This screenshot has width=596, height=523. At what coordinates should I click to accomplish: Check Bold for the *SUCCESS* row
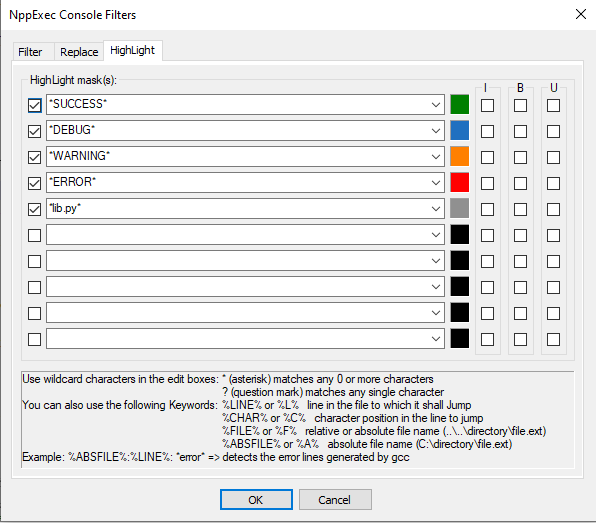(520, 105)
